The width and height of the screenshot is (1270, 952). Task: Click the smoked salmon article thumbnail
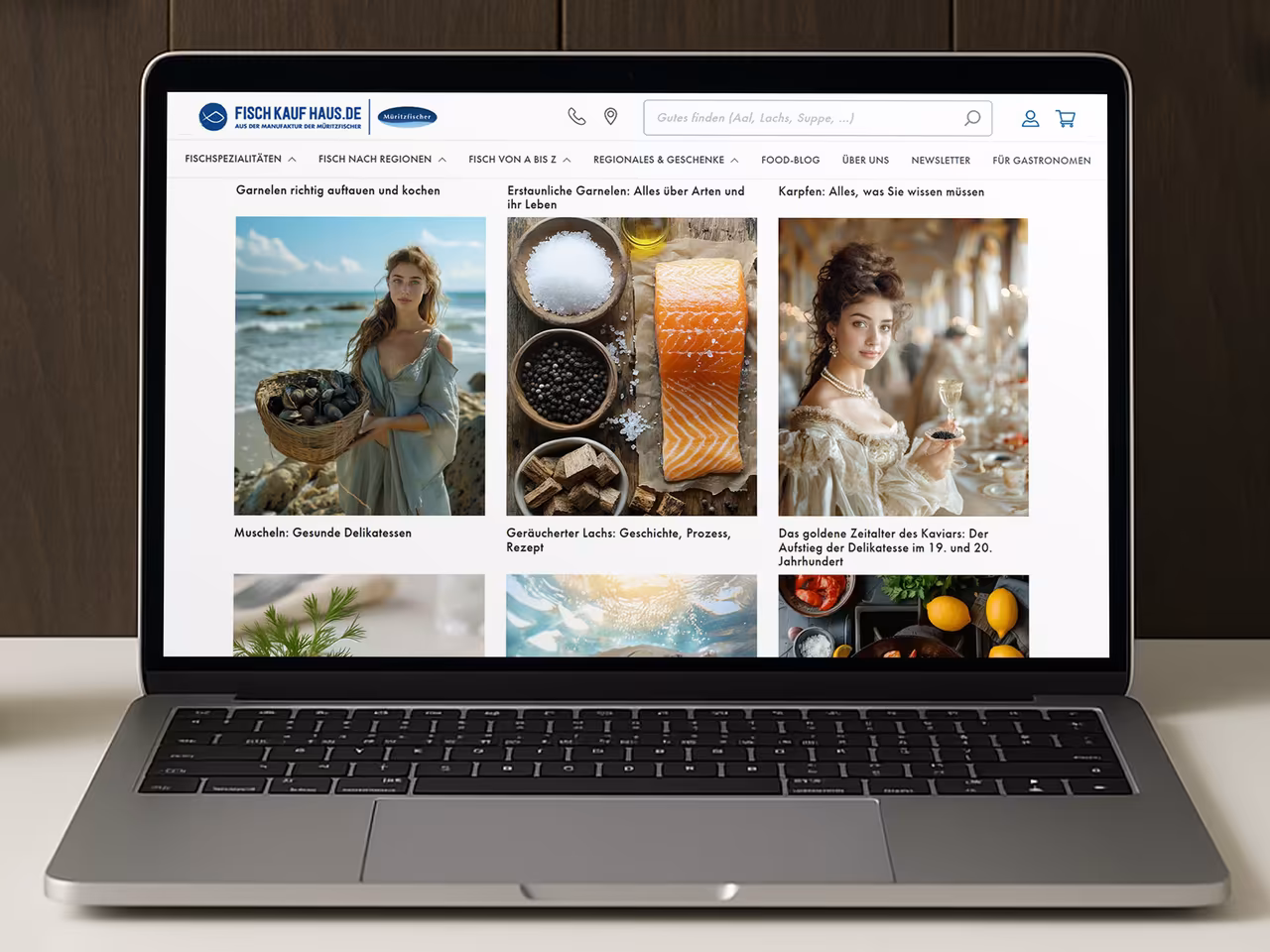tap(632, 367)
